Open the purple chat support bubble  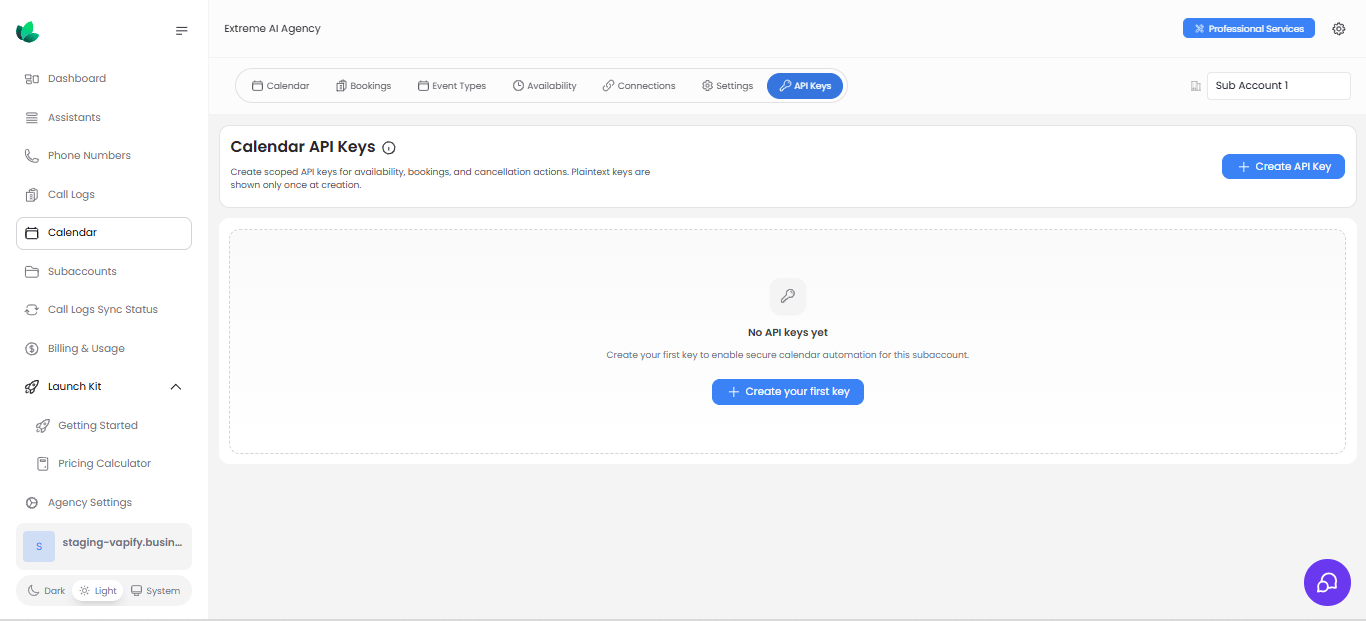[x=1327, y=582]
